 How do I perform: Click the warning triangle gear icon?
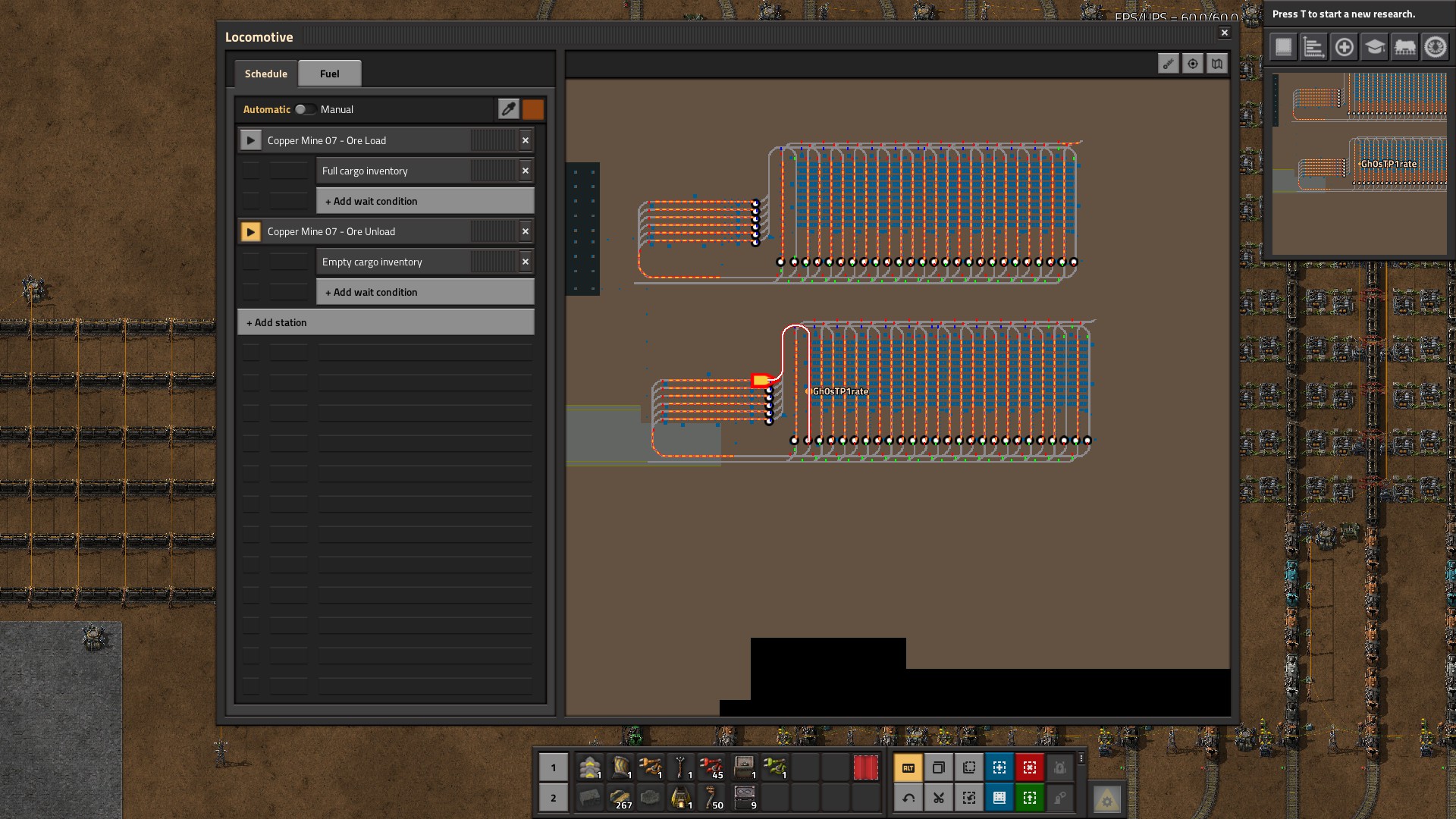click(1106, 799)
